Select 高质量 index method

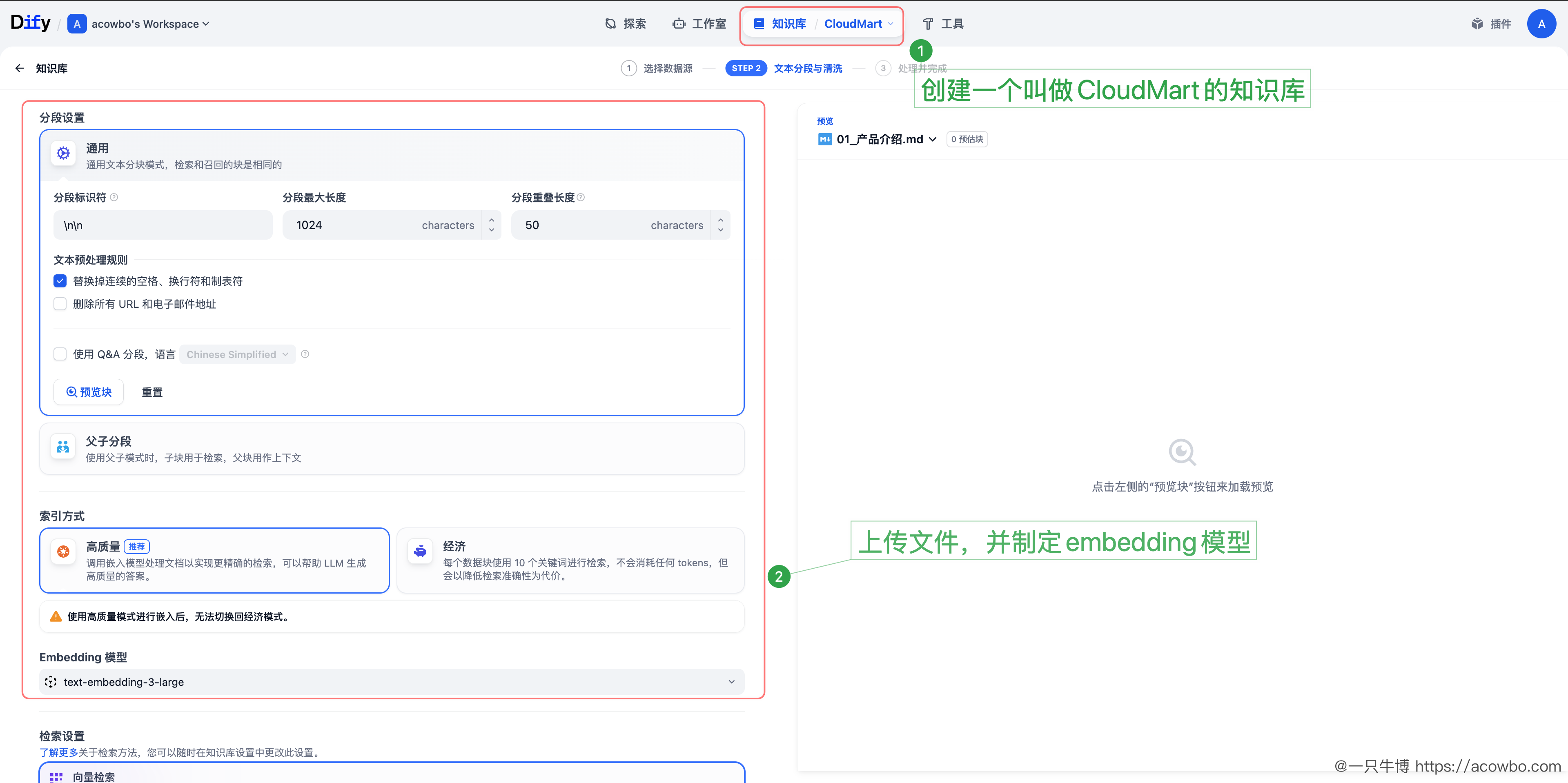point(214,561)
